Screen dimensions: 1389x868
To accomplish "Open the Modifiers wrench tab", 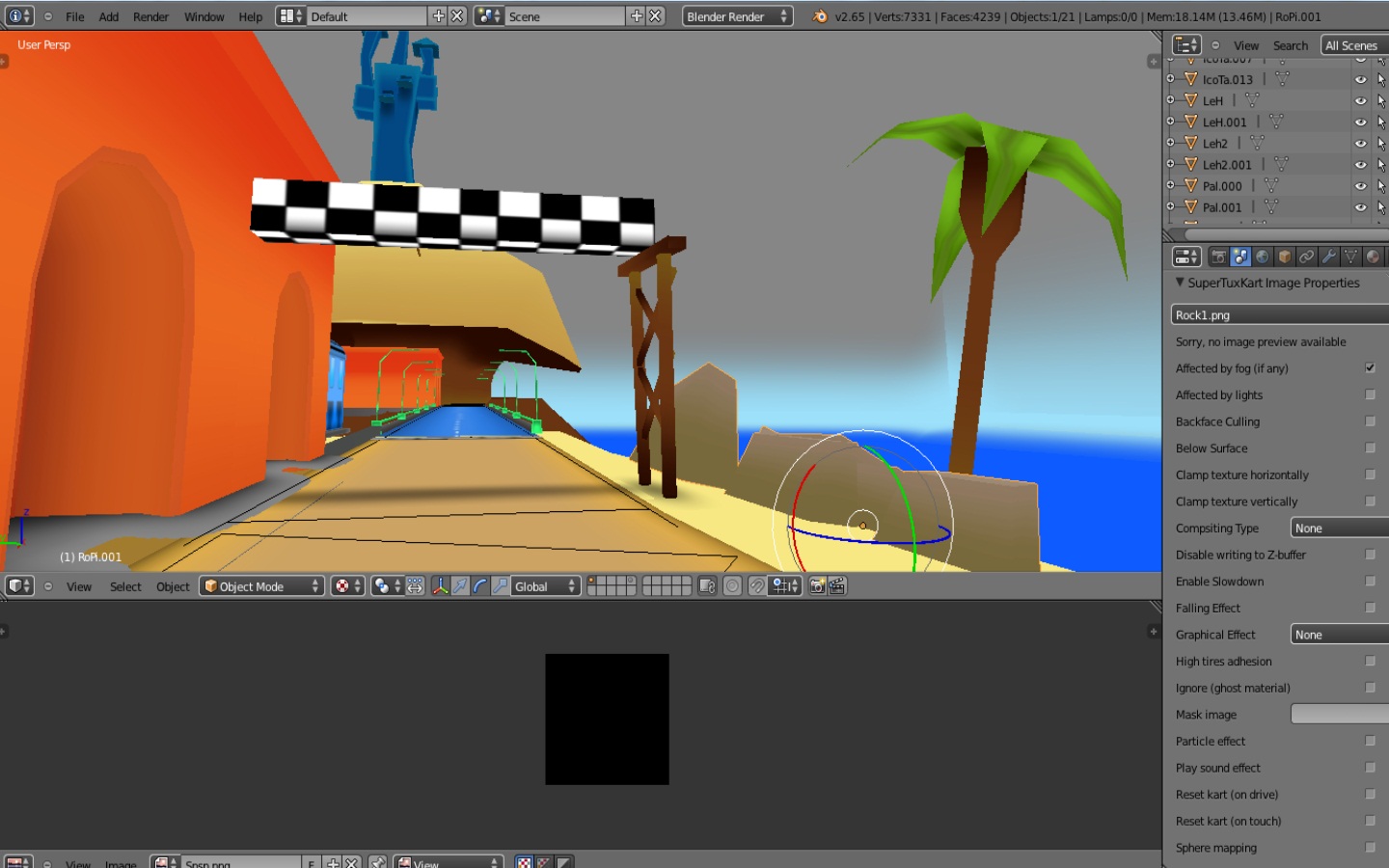I will click(x=1329, y=257).
